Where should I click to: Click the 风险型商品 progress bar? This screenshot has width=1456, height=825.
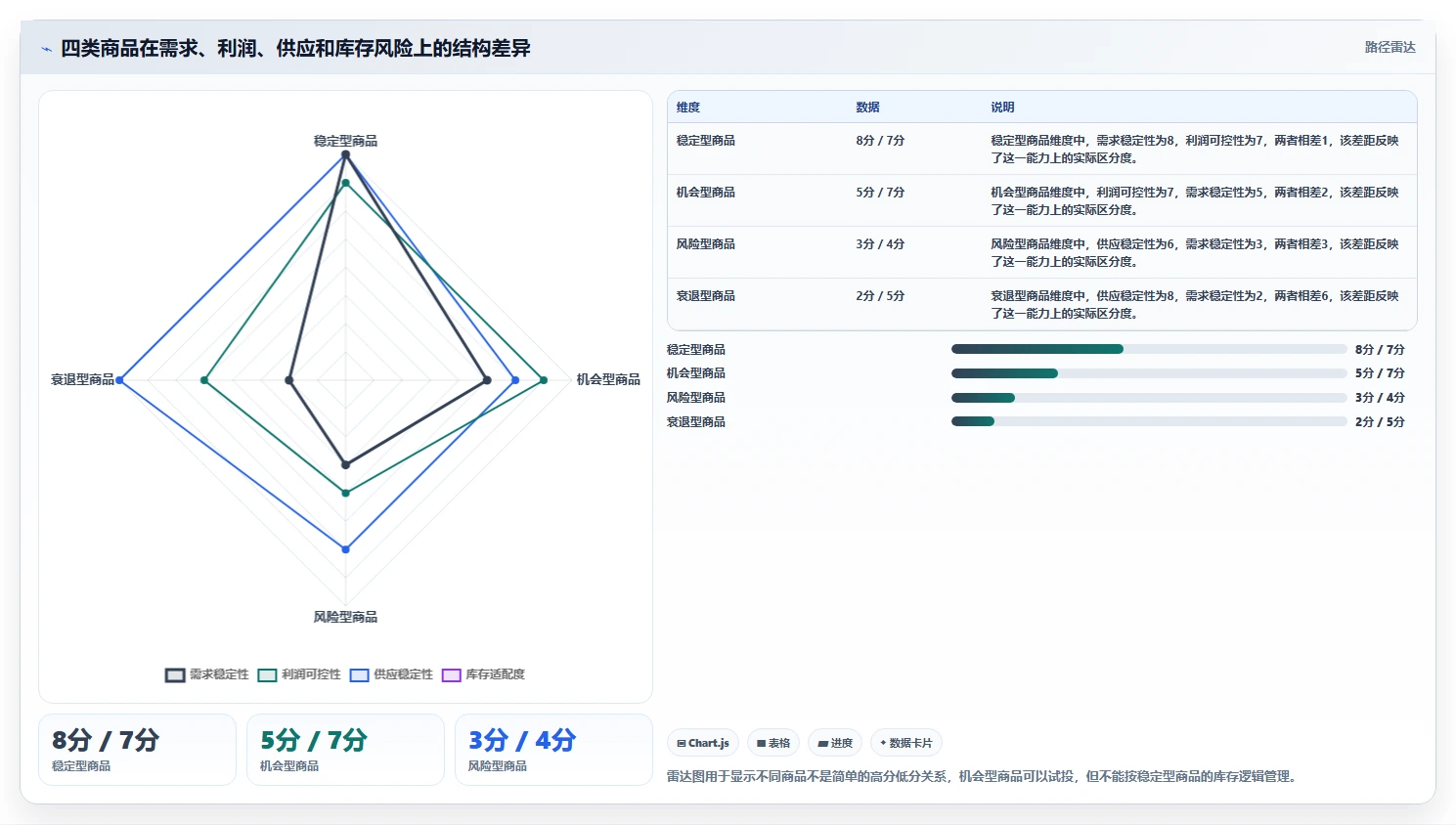pyautogui.click(x=1149, y=398)
